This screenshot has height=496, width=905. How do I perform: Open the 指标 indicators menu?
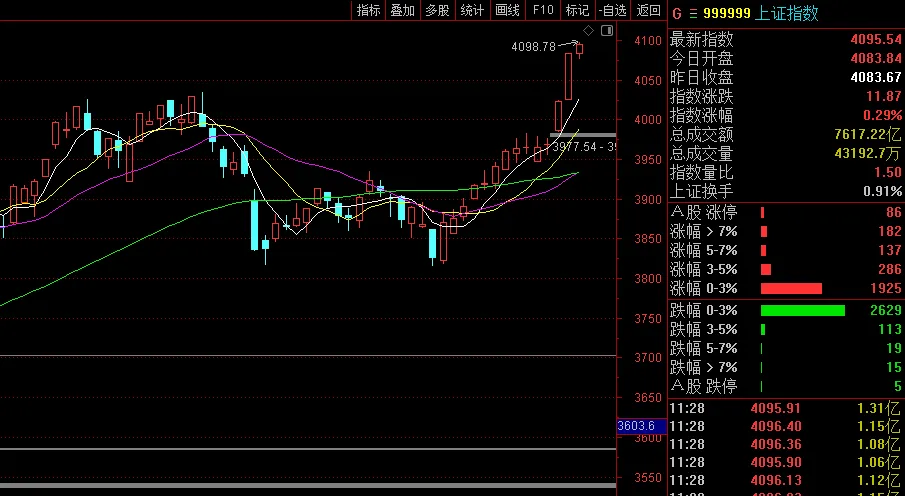pos(369,10)
